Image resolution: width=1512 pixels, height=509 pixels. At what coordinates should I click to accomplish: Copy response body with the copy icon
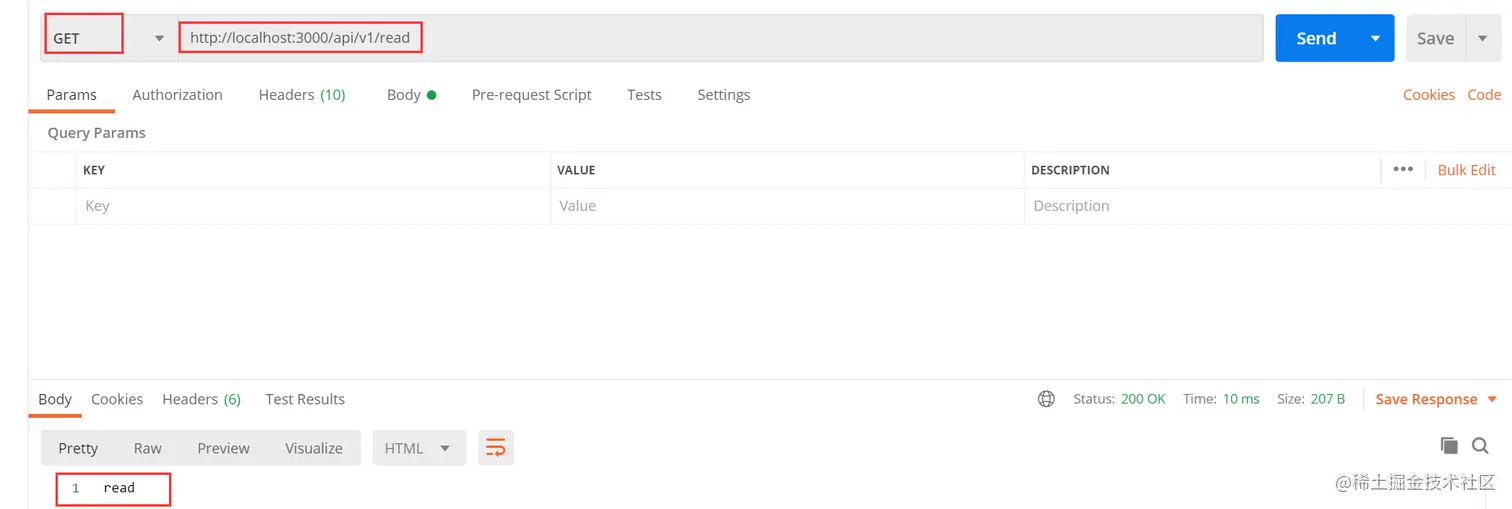[x=1448, y=446]
